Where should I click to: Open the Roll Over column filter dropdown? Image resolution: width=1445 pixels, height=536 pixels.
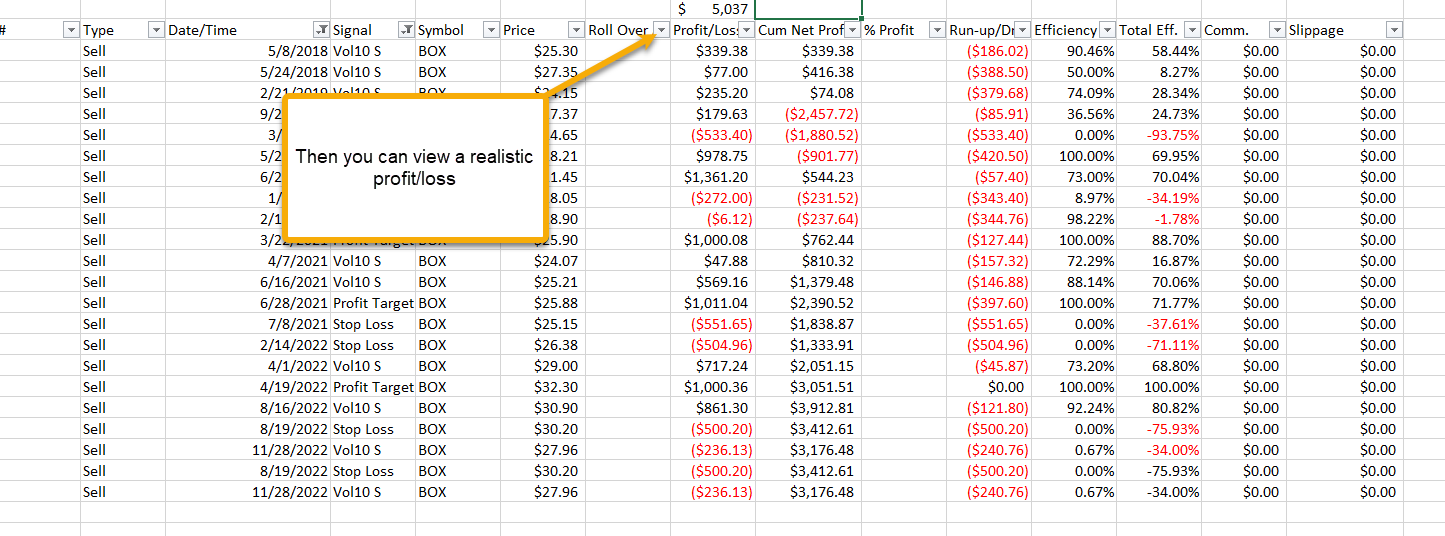tap(661, 30)
